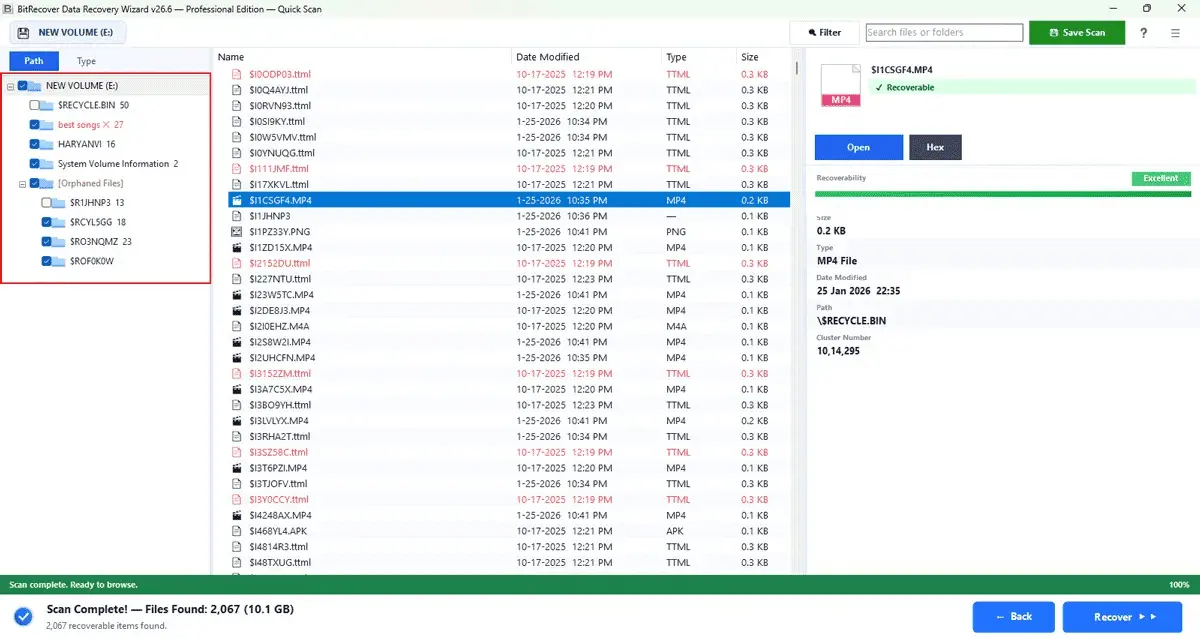Viewport: 1200px width, 639px height.
Task: Uncheck the $RO3NQMZ folder checkbox
Action: 47,241
